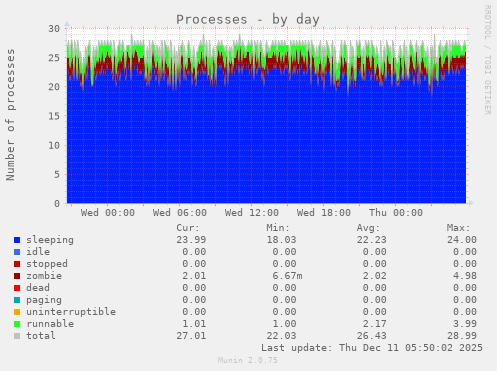Click zombie minimum value 6.67m
The image size is (497, 371).
pyautogui.click(x=287, y=276)
